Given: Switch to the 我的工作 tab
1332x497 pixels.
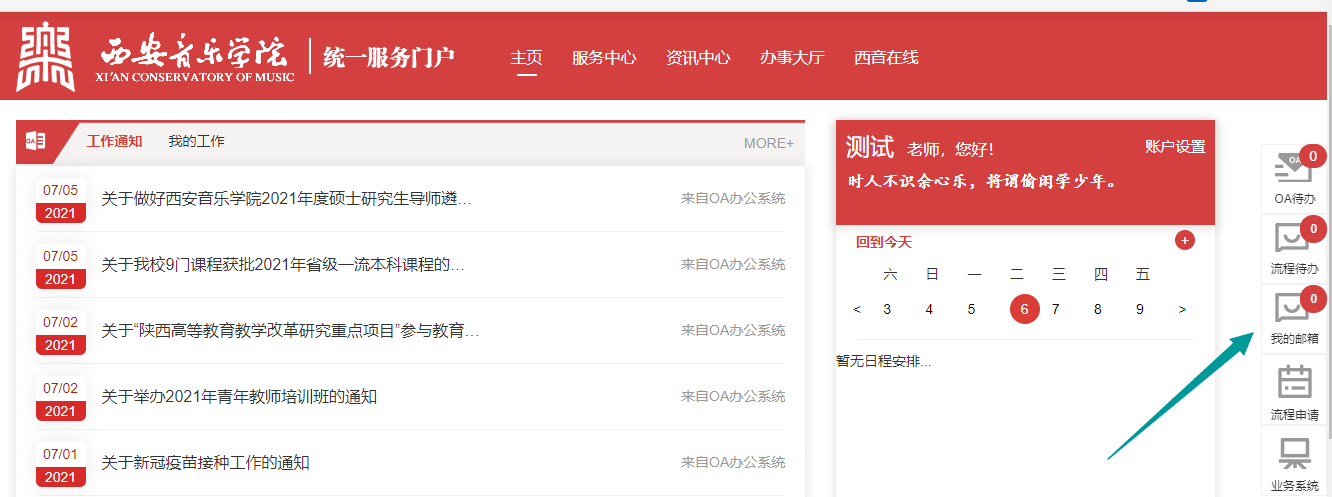Looking at the screenshot, I should [x=196, y=142].
